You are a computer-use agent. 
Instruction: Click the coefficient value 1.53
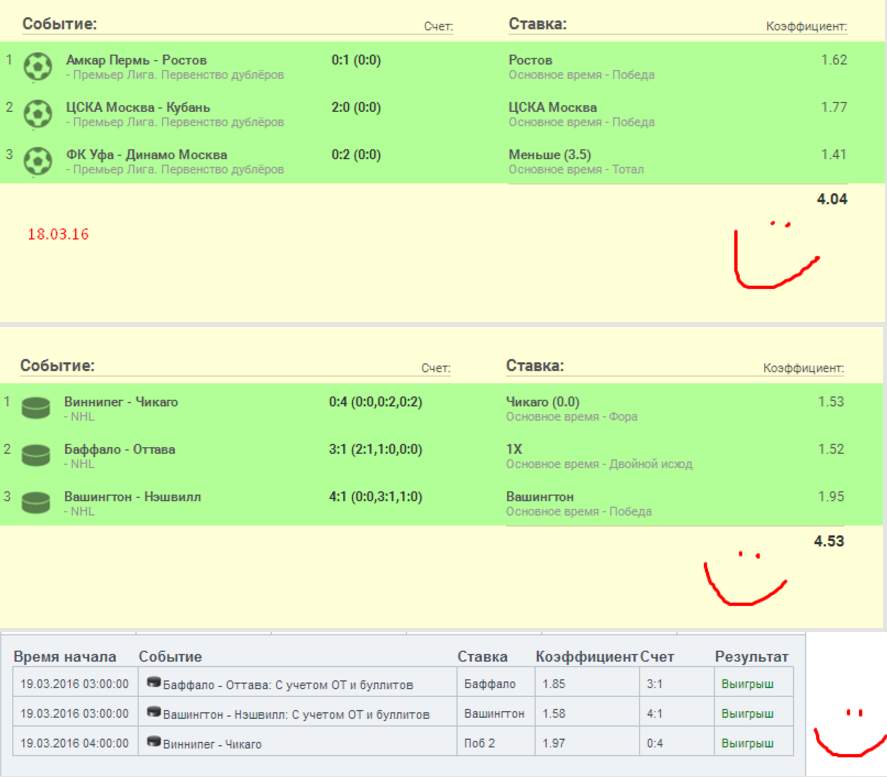pyautogui.click(x=831, y=402)
